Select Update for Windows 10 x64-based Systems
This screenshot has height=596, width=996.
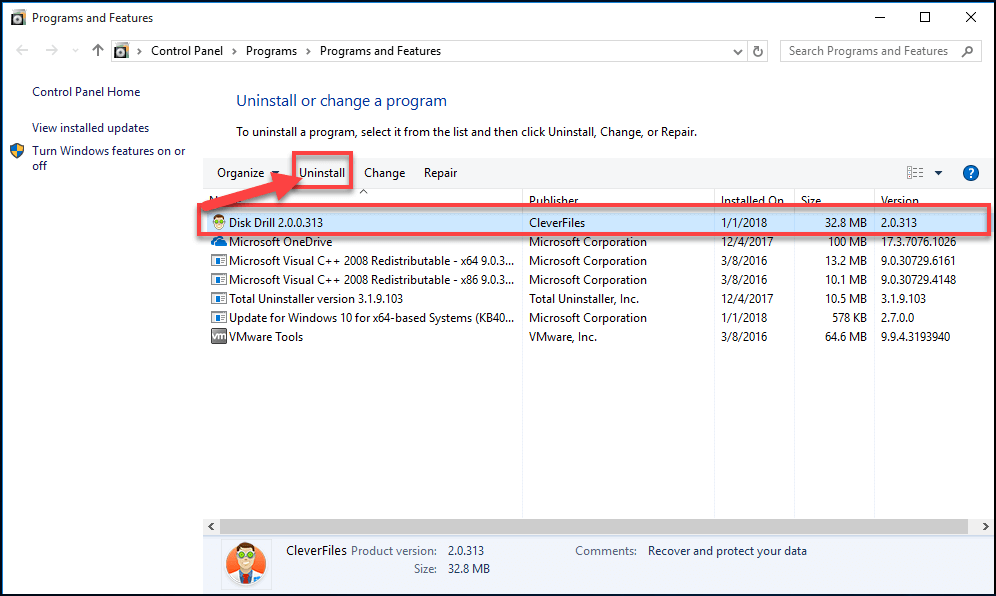595,318
